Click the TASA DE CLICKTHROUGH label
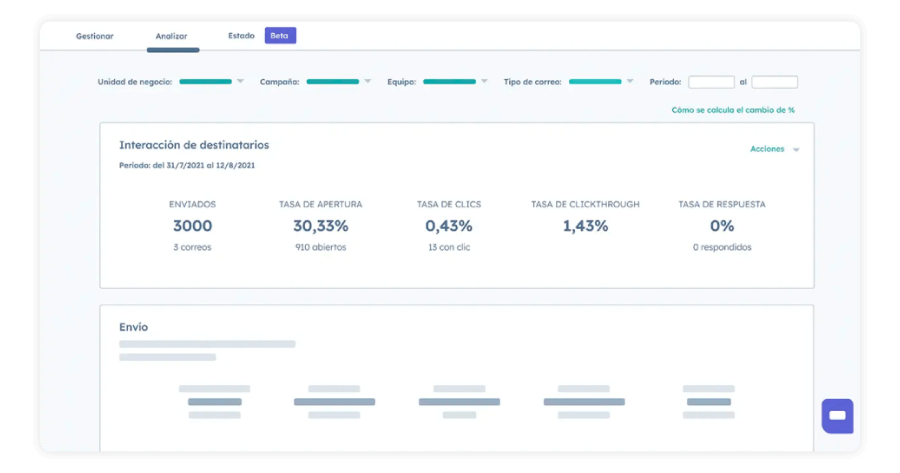Screen dimensions: 900x473 coord(585,204)
